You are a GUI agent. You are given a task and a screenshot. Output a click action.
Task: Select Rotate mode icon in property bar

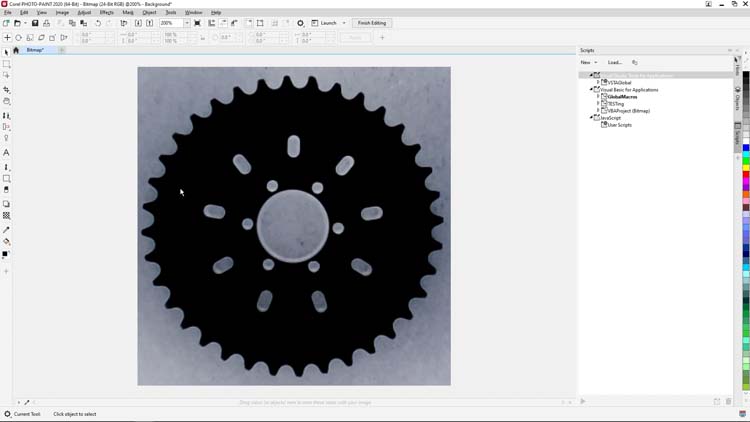pos(19,37)
